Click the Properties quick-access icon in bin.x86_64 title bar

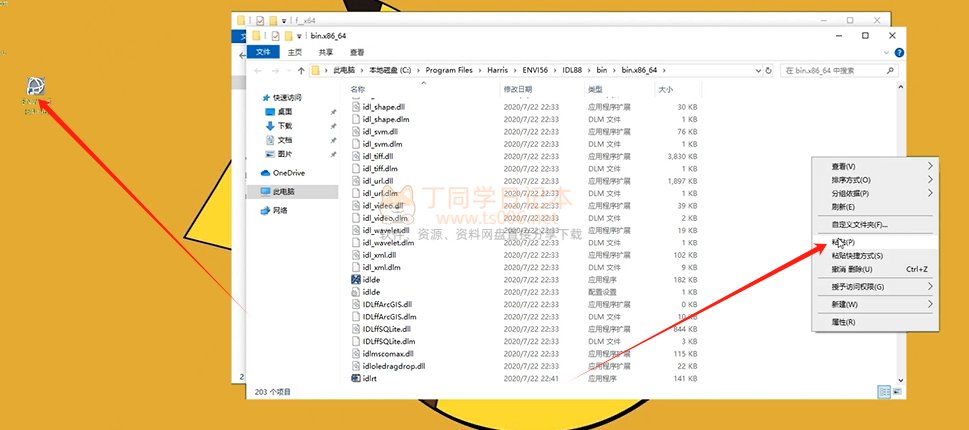point(276,36)
